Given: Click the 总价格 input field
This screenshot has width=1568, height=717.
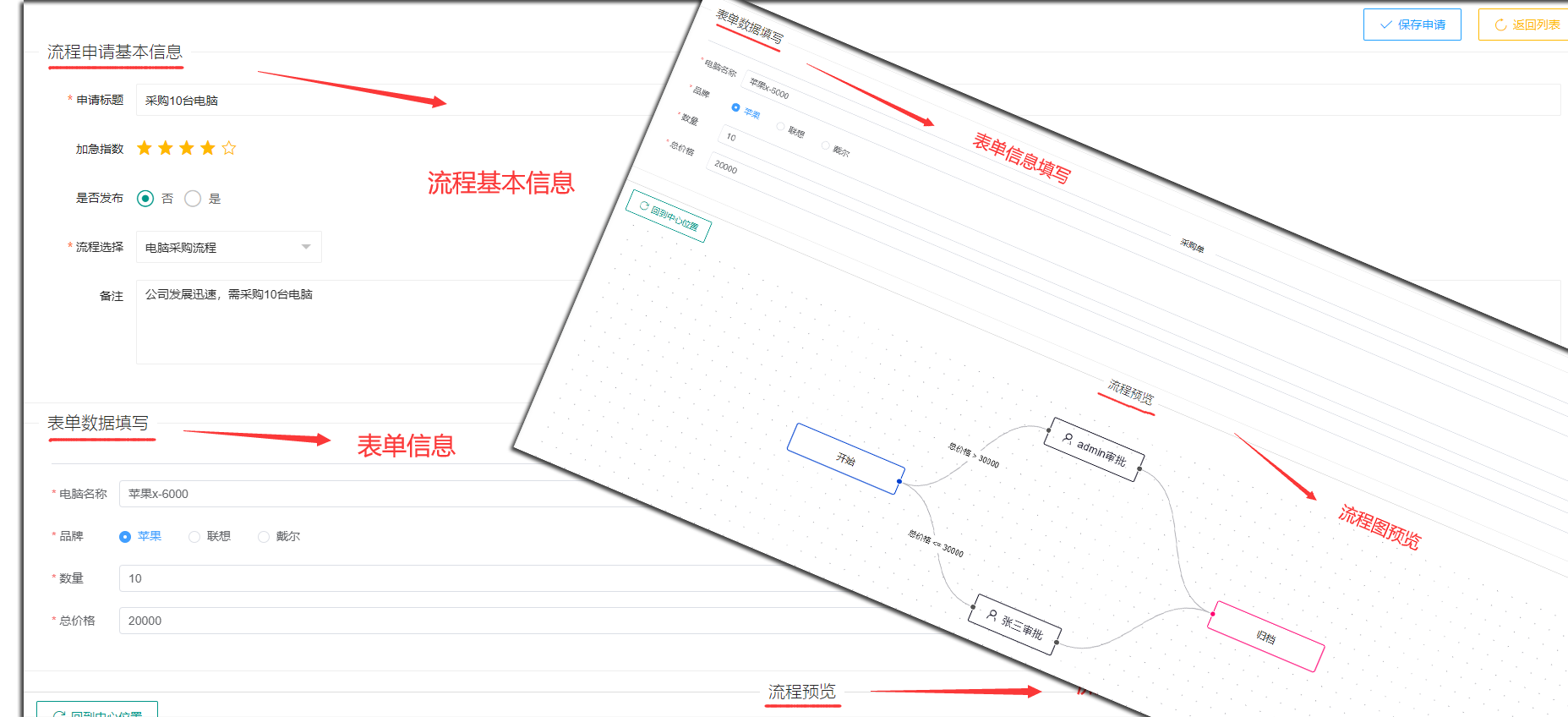Looking at the screenshot, I should 524,621.
